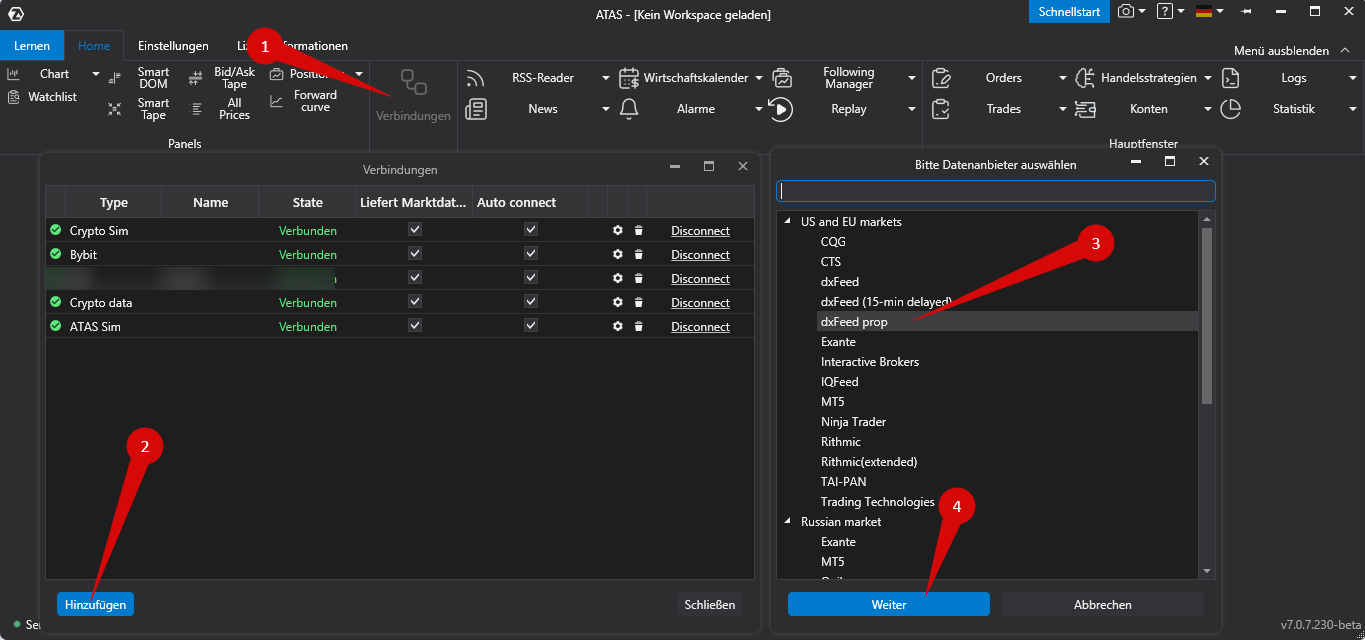Click the screenshot camera icon in title bar

(x=1126, y=11)
